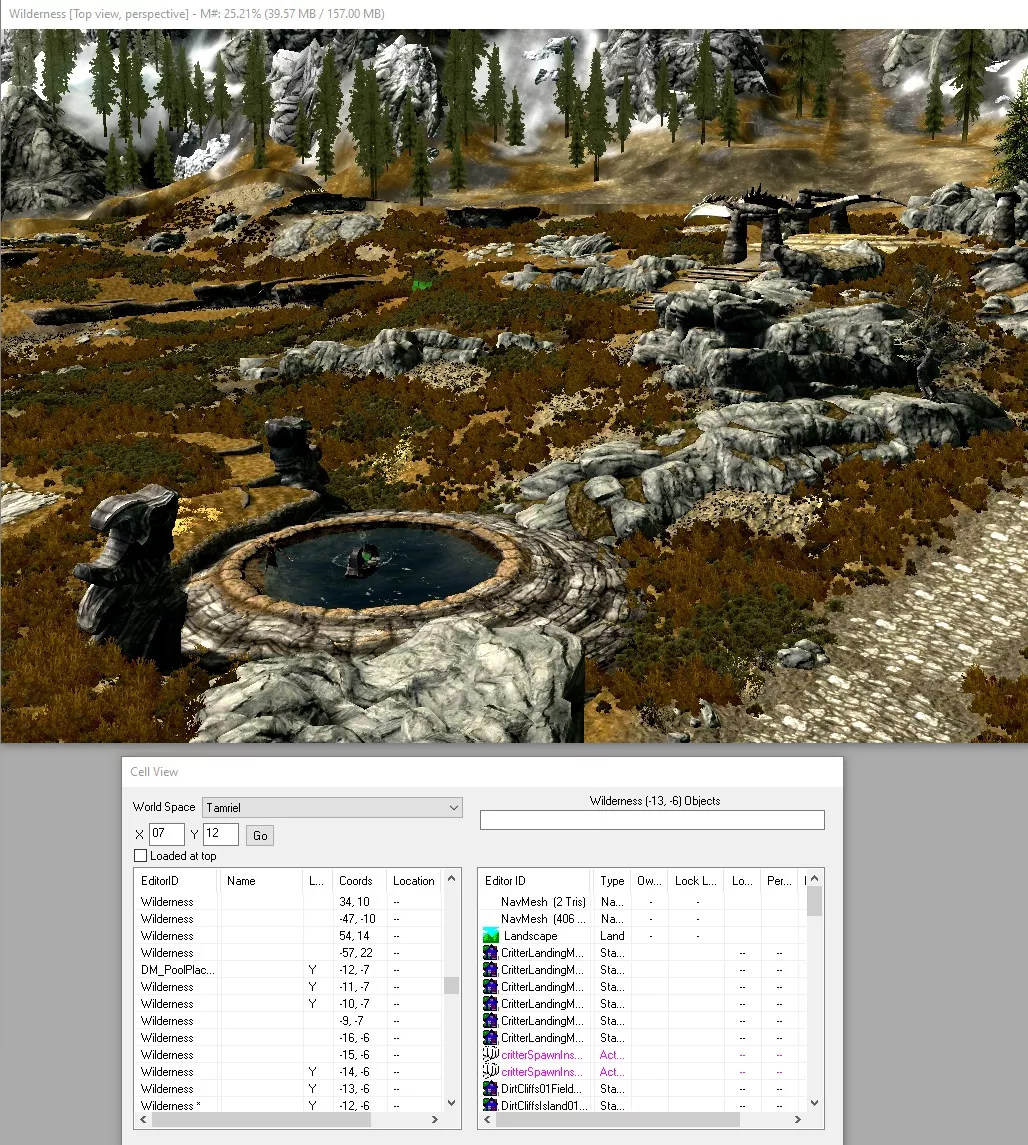This screenshot has width=1028, height=1145.
Task: Select Wilderness cell at coords -47, -10
Action: tap(288, 919)
